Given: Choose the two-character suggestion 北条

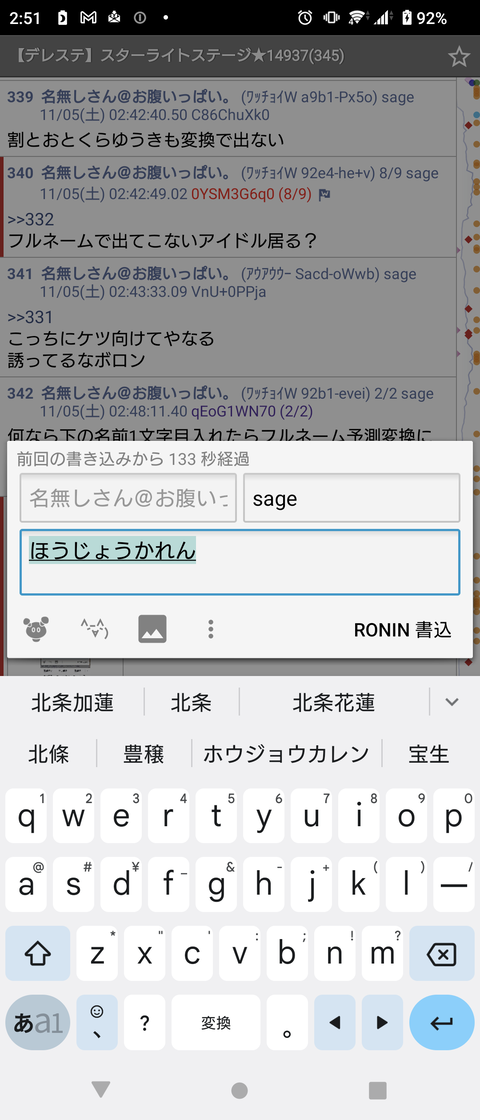Looking at the screenshot, I should click(191, 703).
